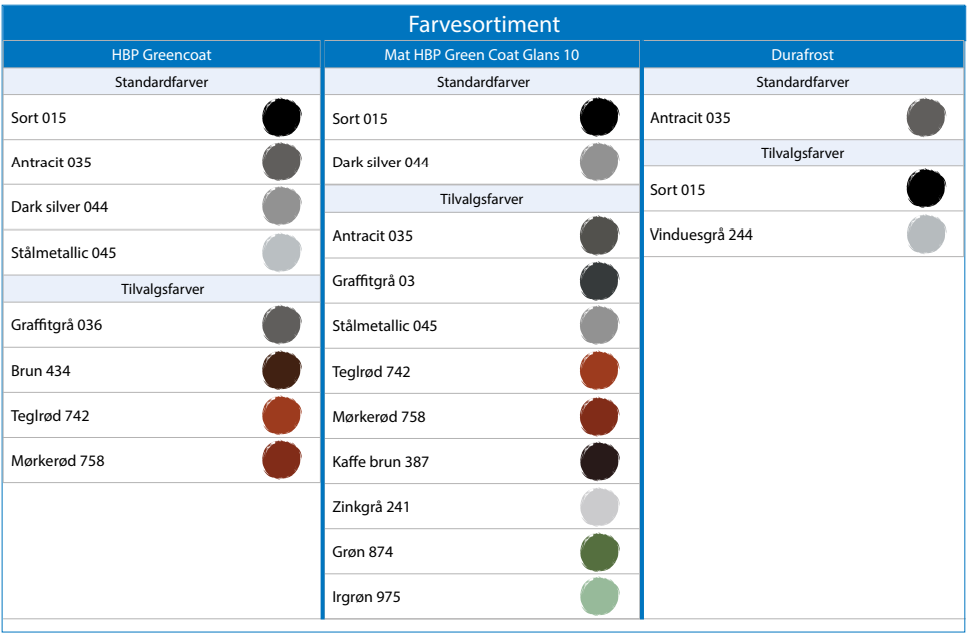Click 'Sort 015' label under Mat HBP Green Coat

tap(360, 118)
